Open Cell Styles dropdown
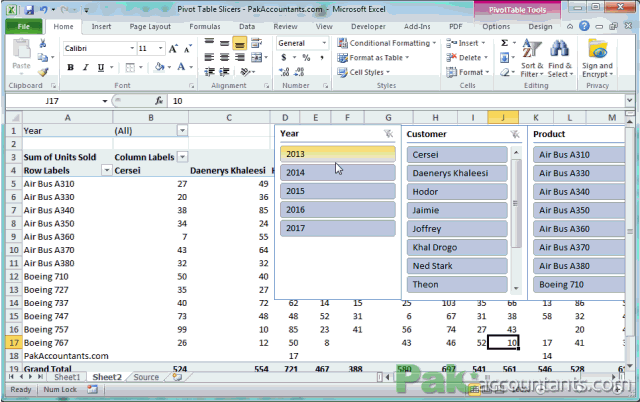Image resolution: width=640 pixels, height=402 pixels. click(363, 72)
